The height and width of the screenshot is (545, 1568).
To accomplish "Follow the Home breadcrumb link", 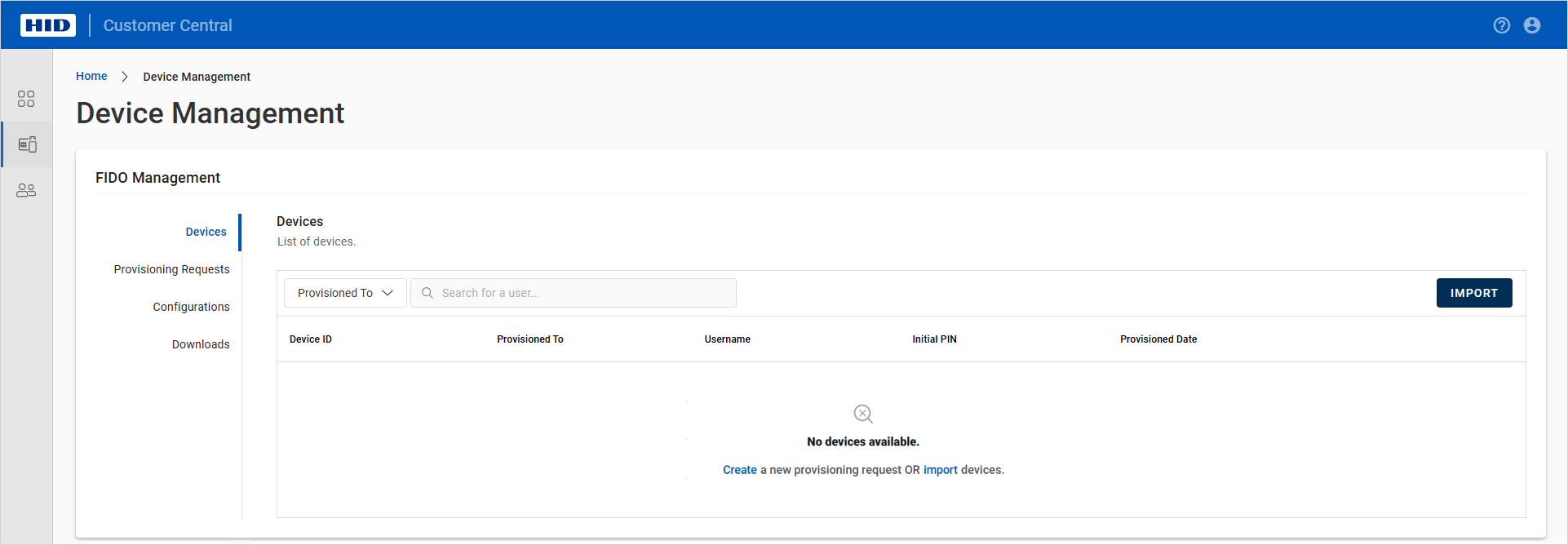I will tap(91, 76).
